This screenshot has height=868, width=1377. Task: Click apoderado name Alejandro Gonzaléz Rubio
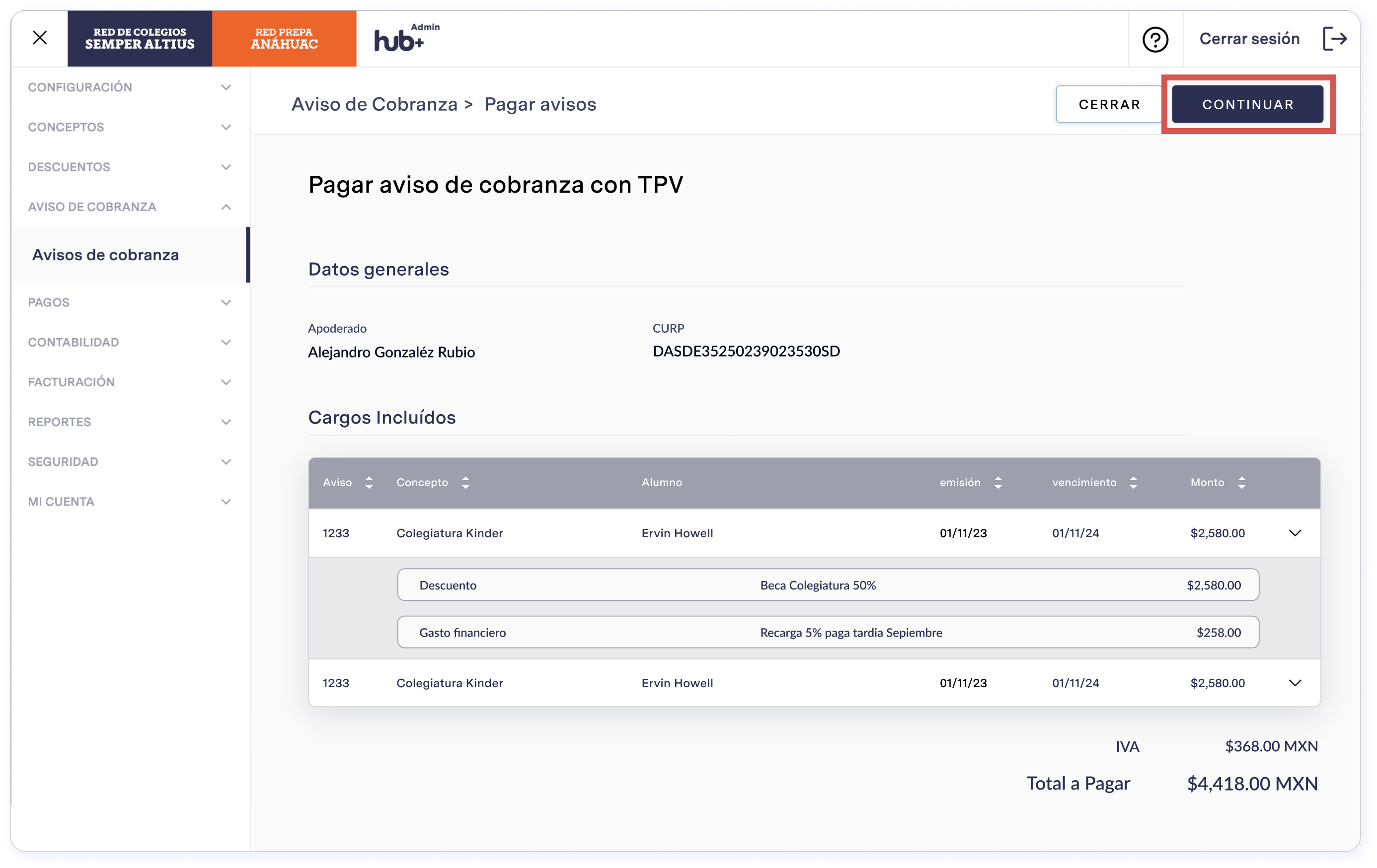click(x=391, y=352)
